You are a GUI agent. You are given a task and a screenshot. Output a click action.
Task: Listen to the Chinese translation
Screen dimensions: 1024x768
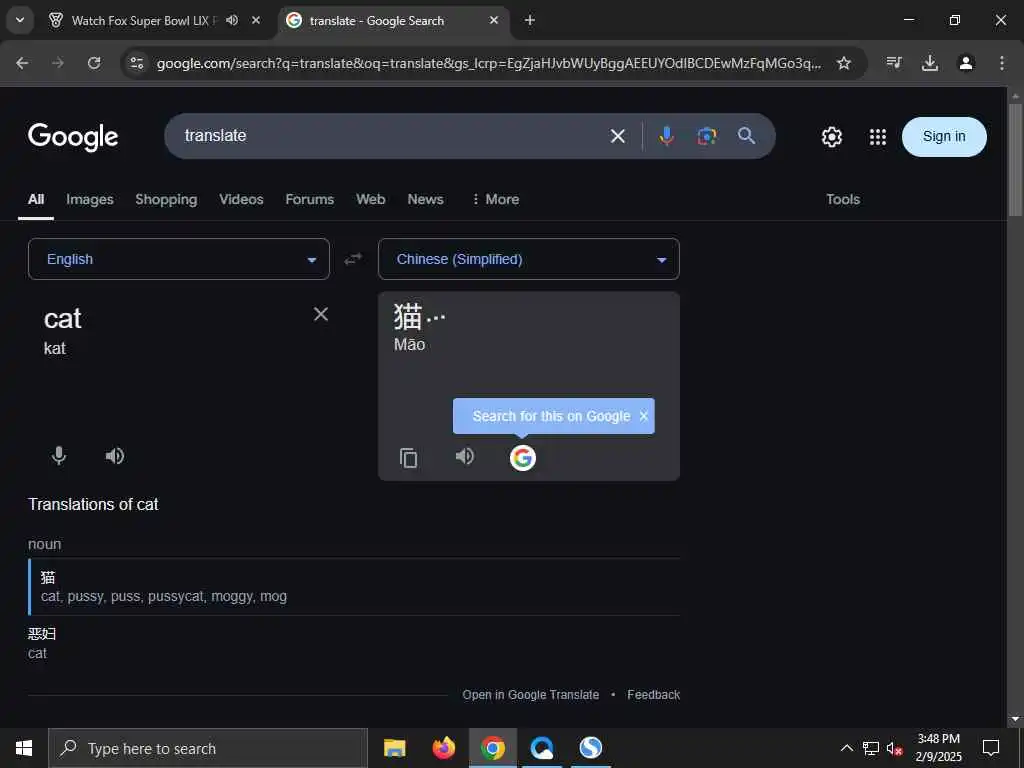click(x=464, y=456)
